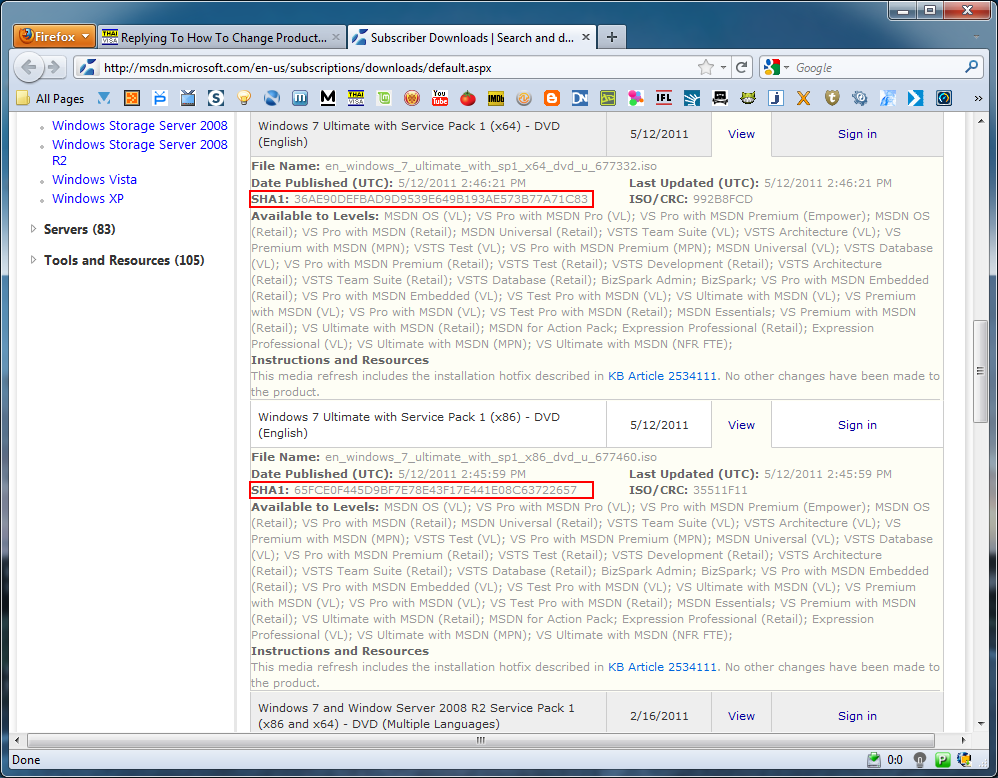Open the first Windows Storage Server 2008 link
Viewport: 998px width, 778px height.
[x=139, y=125]
